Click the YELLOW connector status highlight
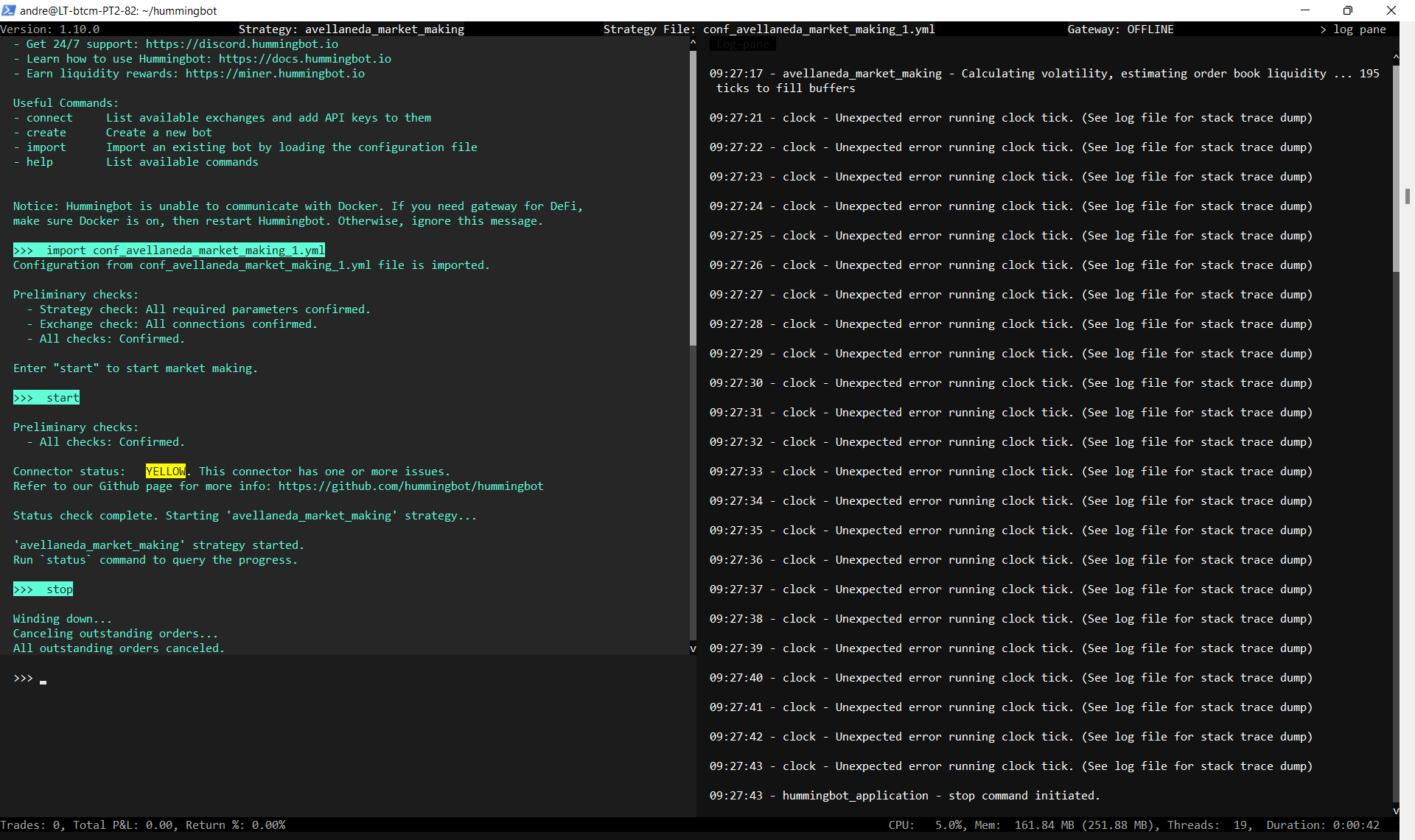The height and width of the screenshot is (840, 1415). coord(165,471)
